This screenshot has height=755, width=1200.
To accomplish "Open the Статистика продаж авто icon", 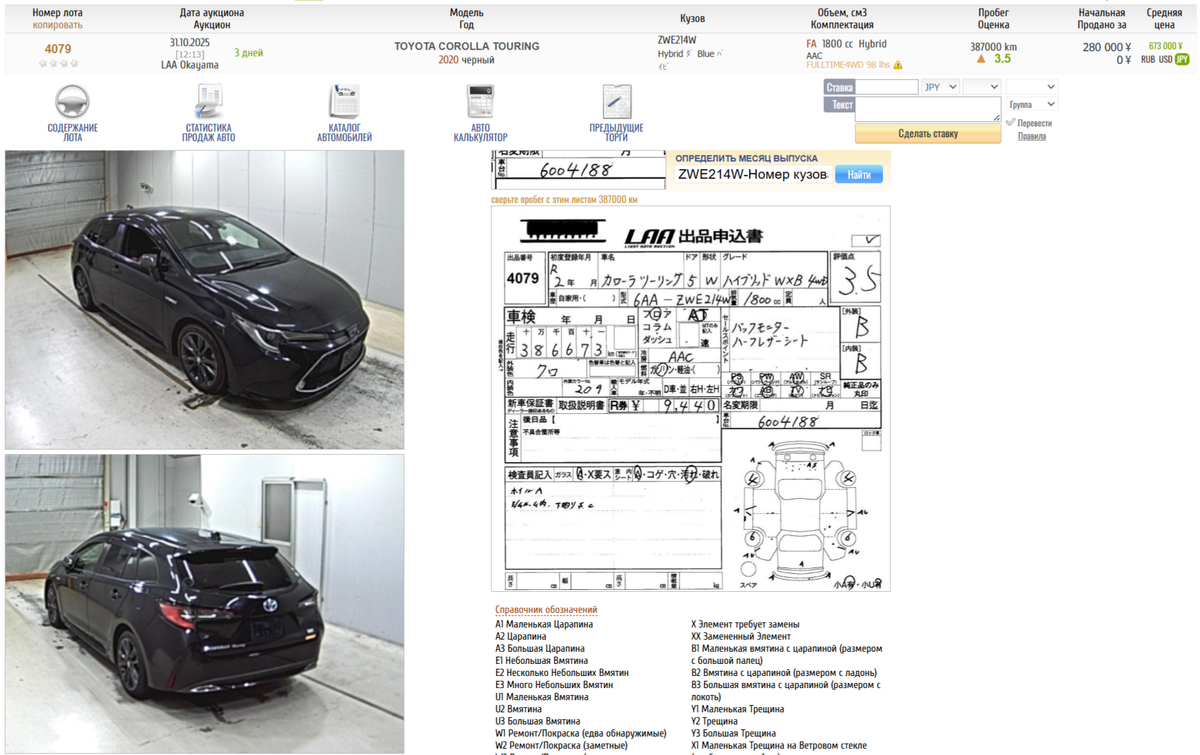I will click(x=208, y=102).
